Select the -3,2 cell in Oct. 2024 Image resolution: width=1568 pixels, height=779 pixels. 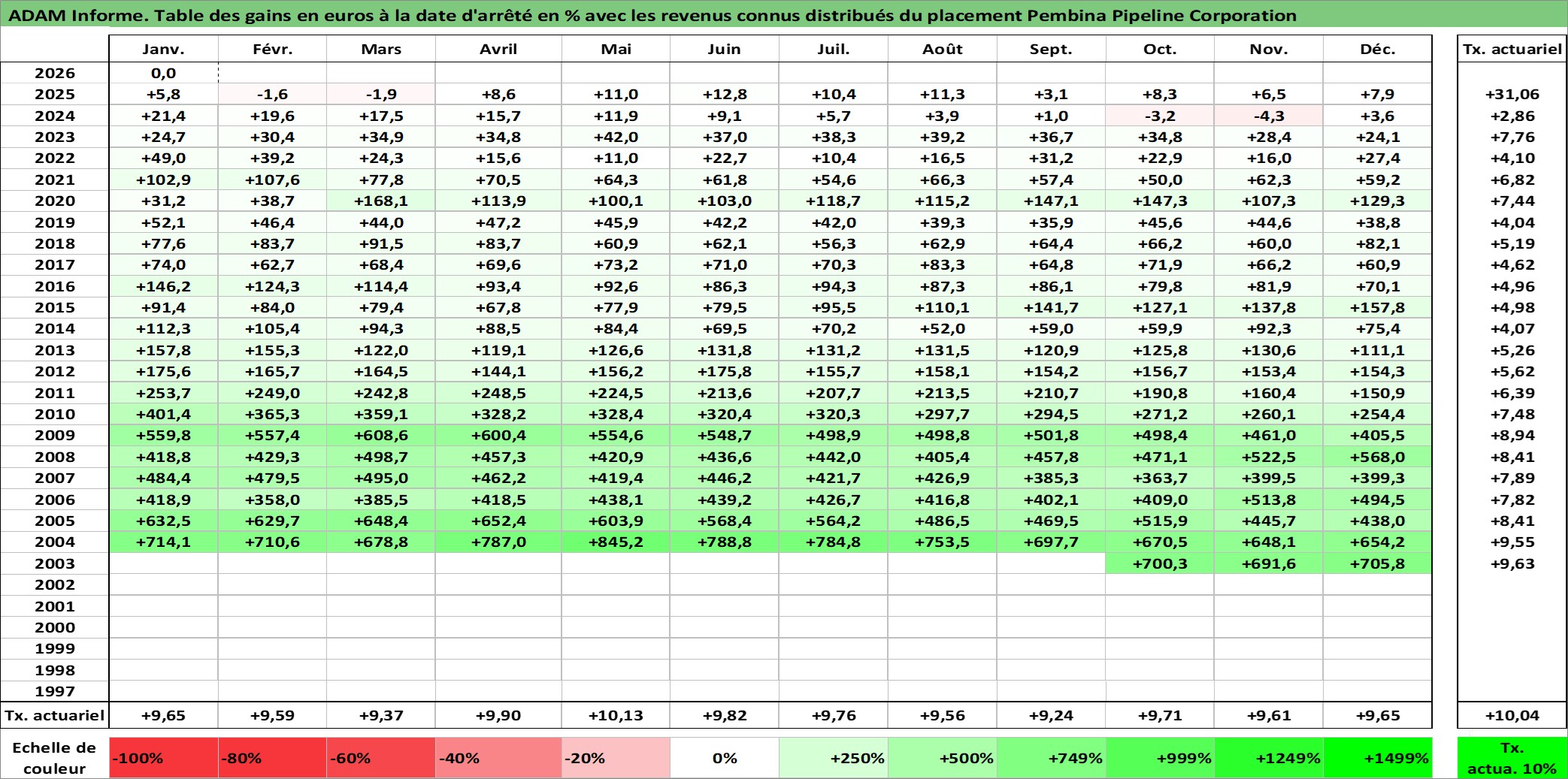tap(1160, 116)
